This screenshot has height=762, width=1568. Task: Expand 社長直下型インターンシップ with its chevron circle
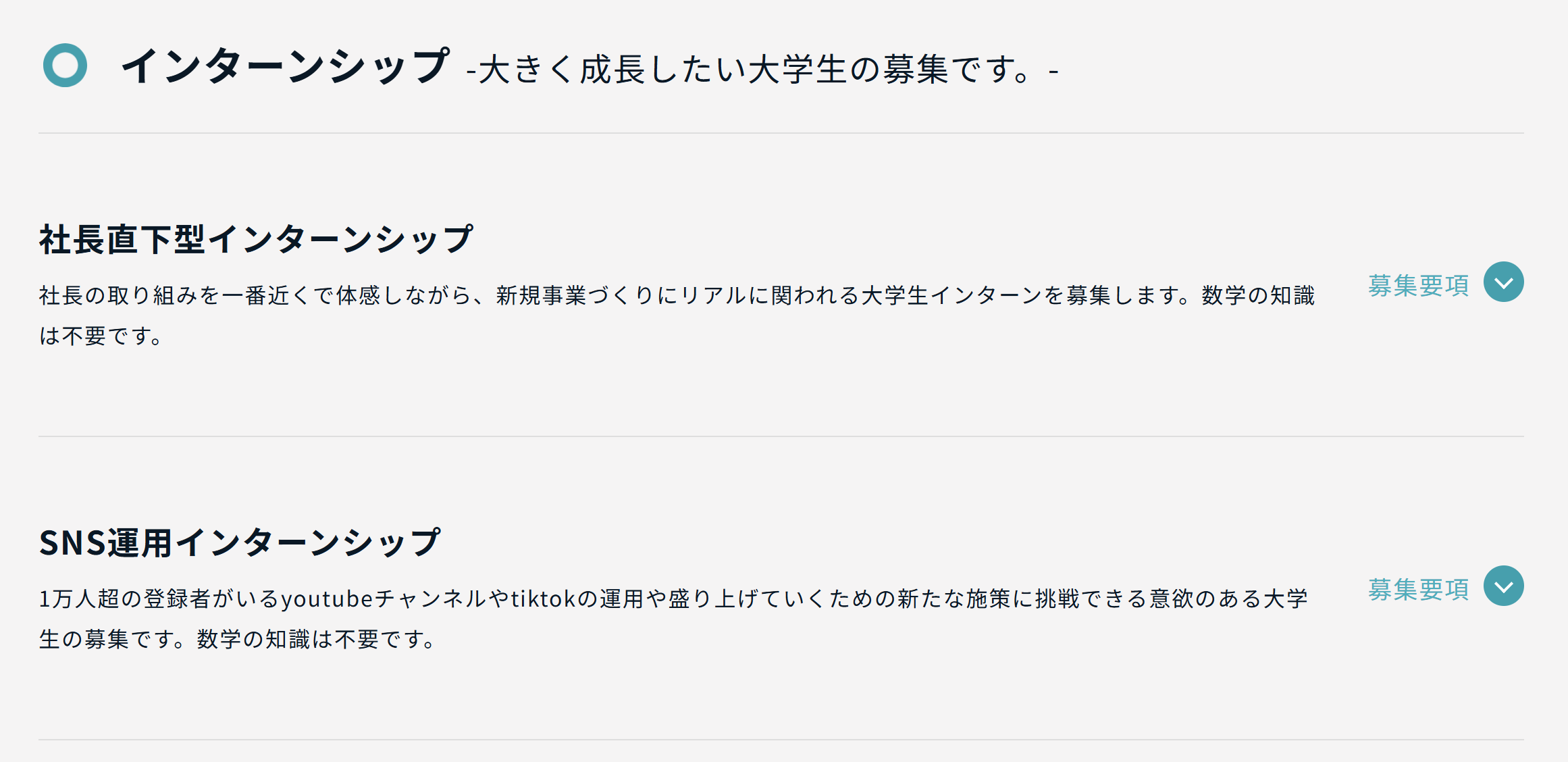tap(1503, 282)
